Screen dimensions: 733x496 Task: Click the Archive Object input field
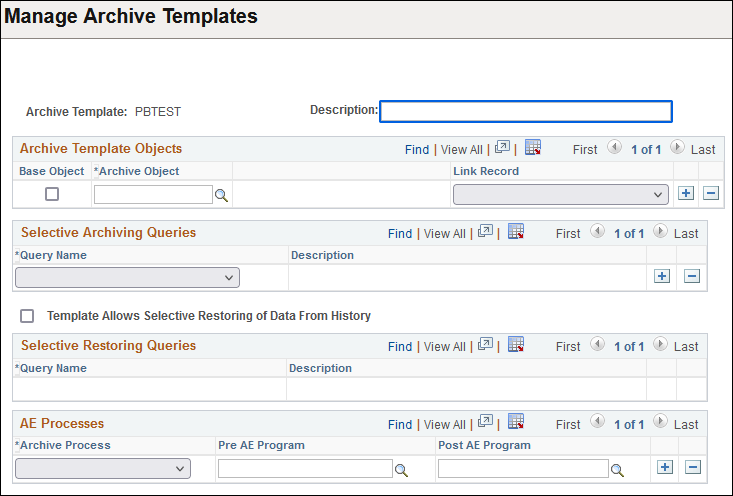point(153,194)
